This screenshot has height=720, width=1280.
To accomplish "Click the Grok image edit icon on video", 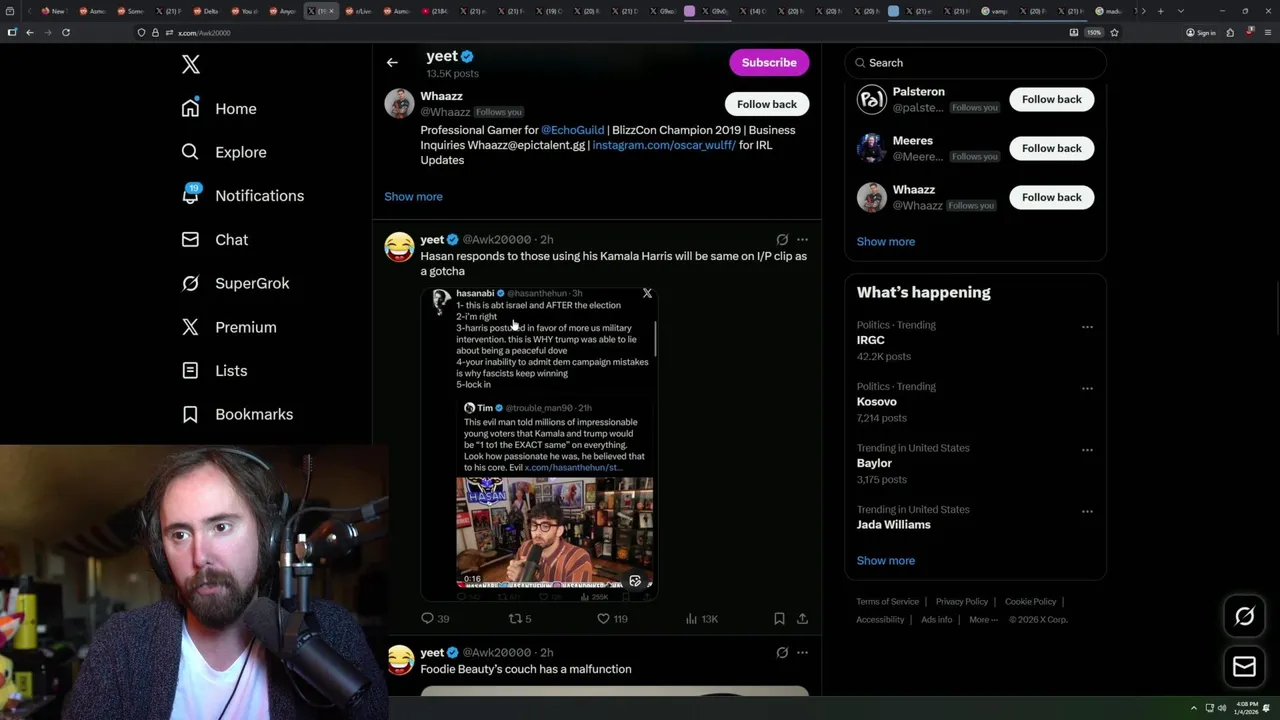I will tap(635, 581).
